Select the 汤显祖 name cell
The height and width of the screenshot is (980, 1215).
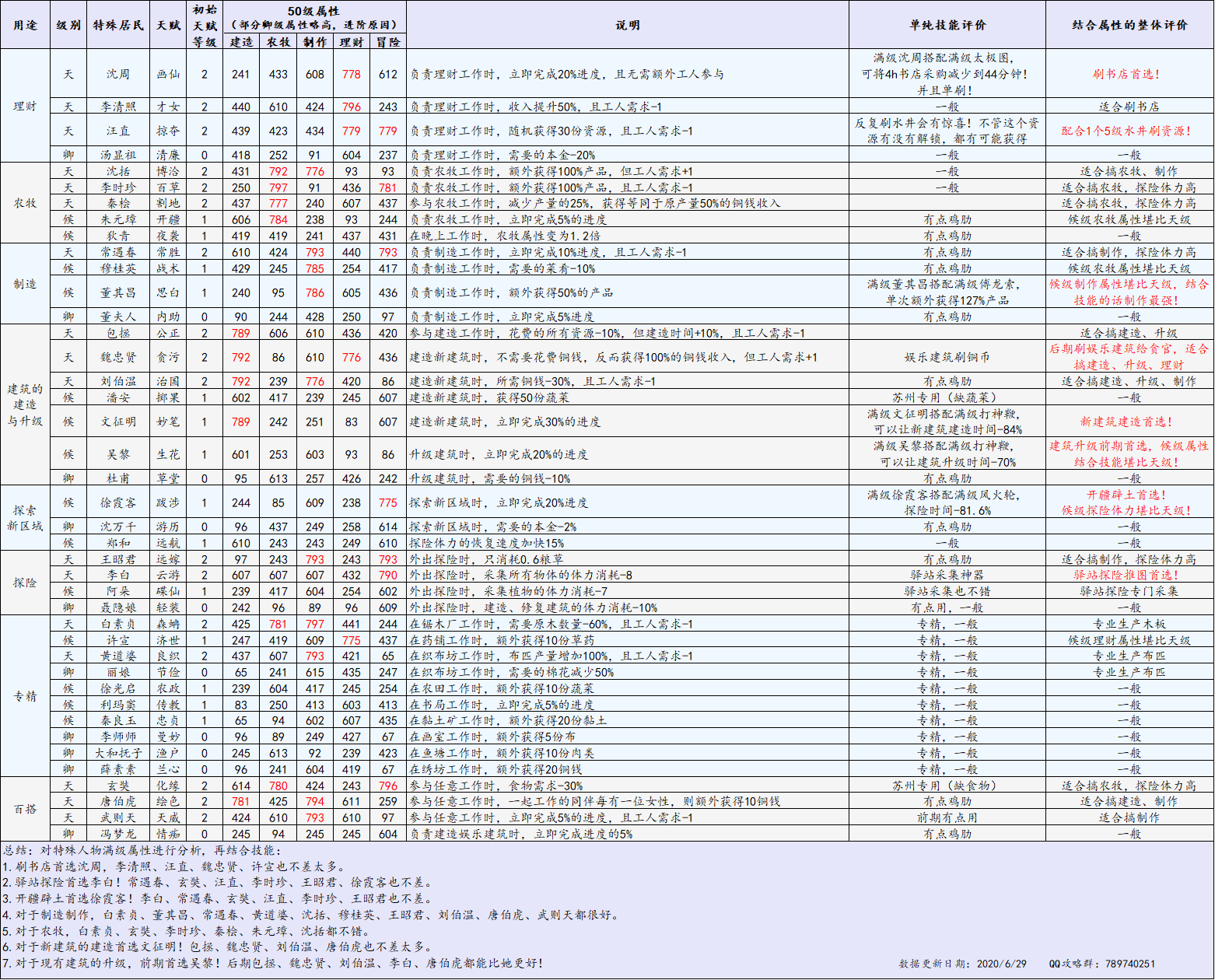[118, 155]
